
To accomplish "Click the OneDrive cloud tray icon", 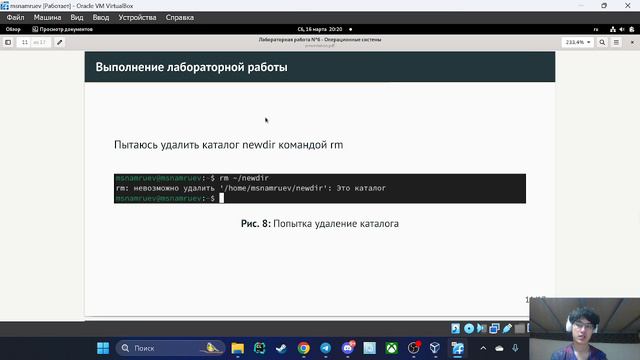I will (499, 348).
